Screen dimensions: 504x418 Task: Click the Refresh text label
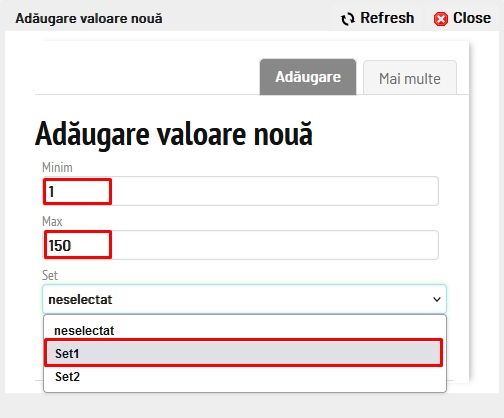click(387, 18)
